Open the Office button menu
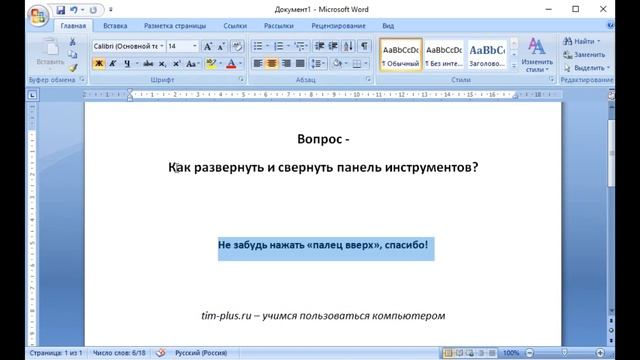 click(x=38, y=16)
